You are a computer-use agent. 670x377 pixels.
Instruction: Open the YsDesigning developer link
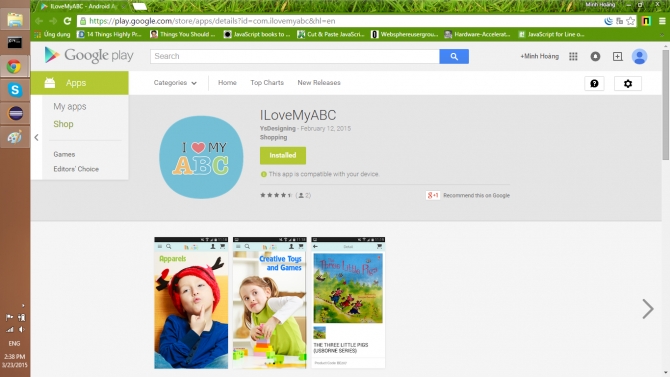coord(278,128)
